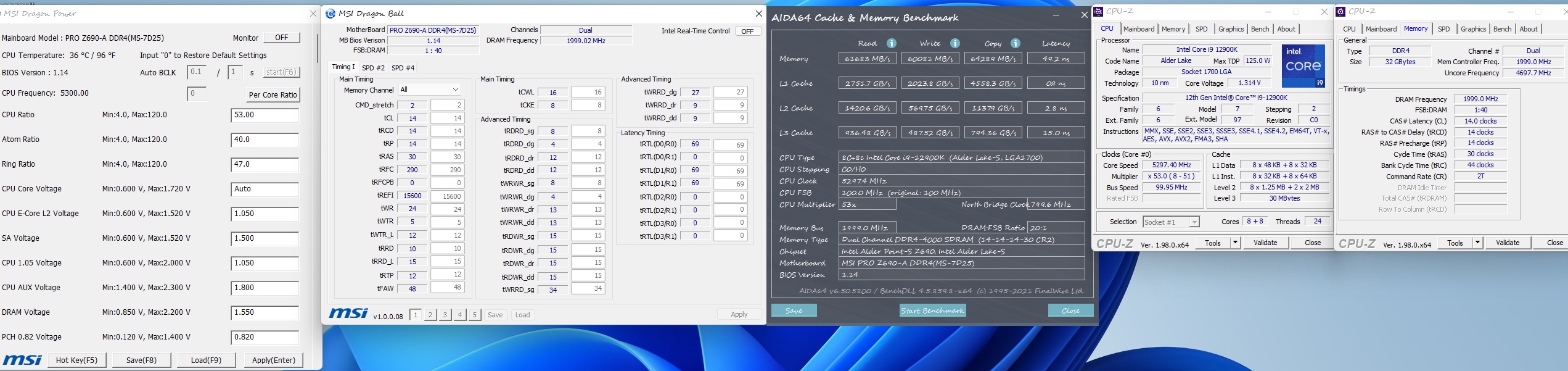Click the Load(F9) button
Viewport: 1568px width, 371px height.
(206, 360)
